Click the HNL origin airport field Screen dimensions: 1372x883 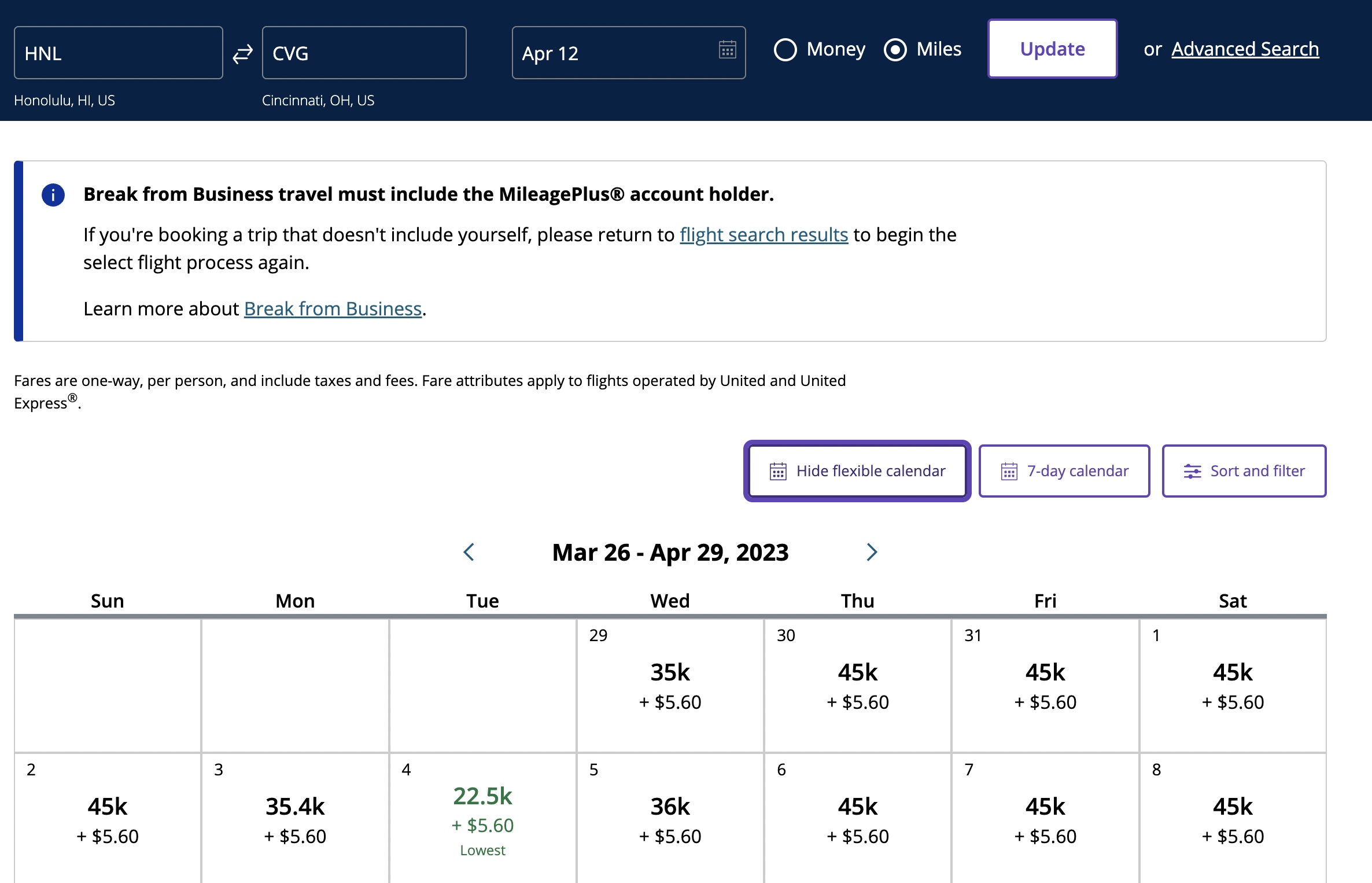(118, 53)
